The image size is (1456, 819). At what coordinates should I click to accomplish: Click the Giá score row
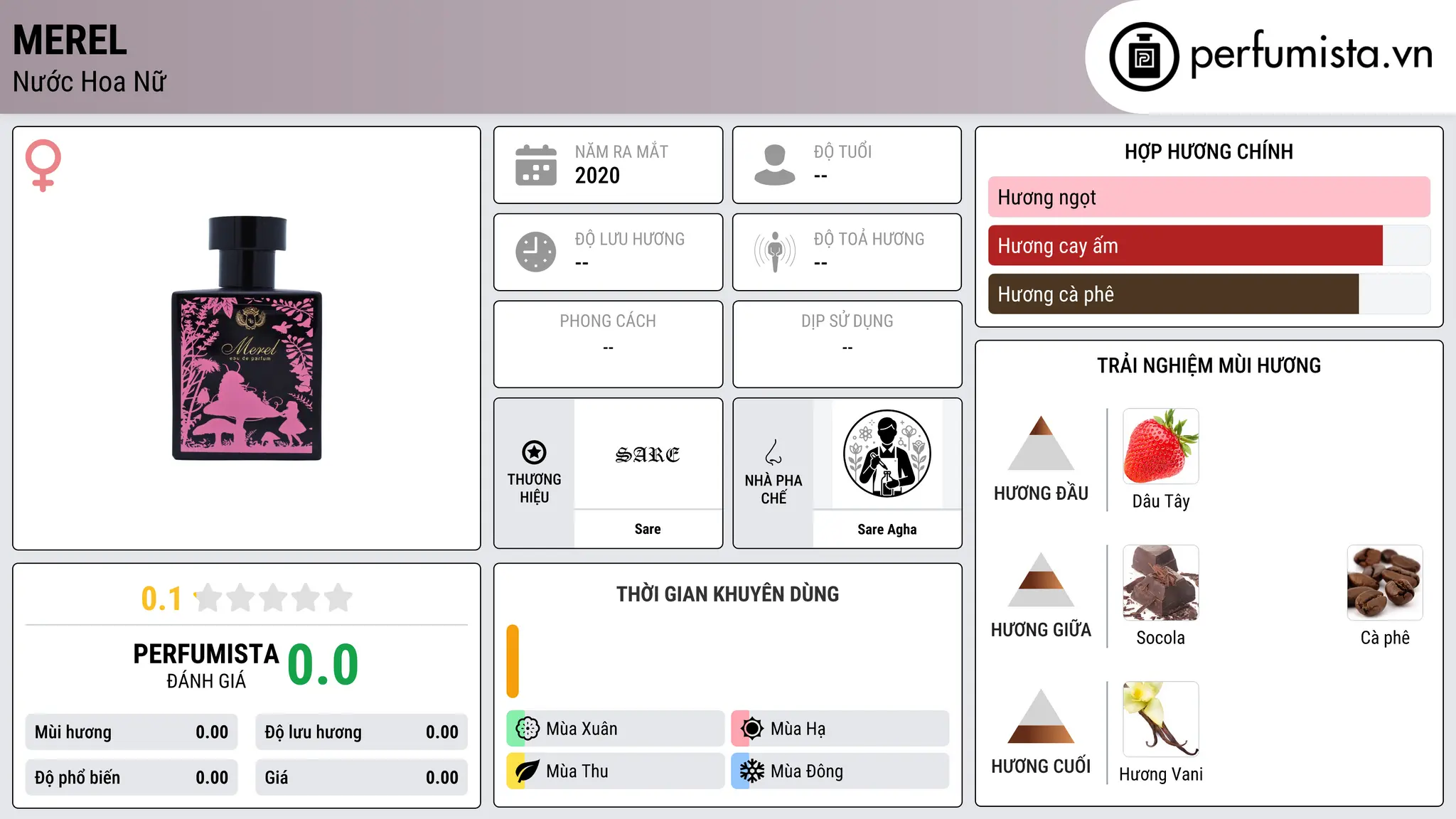tap(362, 778)
